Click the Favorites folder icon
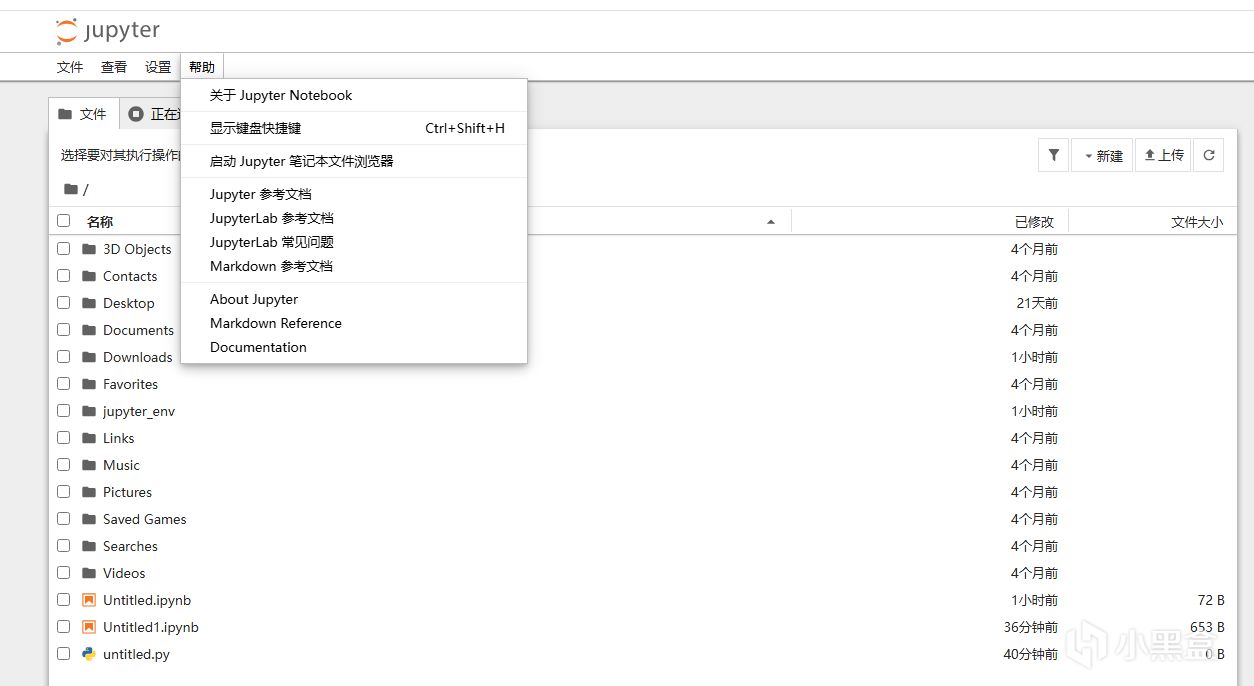Viewport: 1254px width, 686px height. pos(89,384)
